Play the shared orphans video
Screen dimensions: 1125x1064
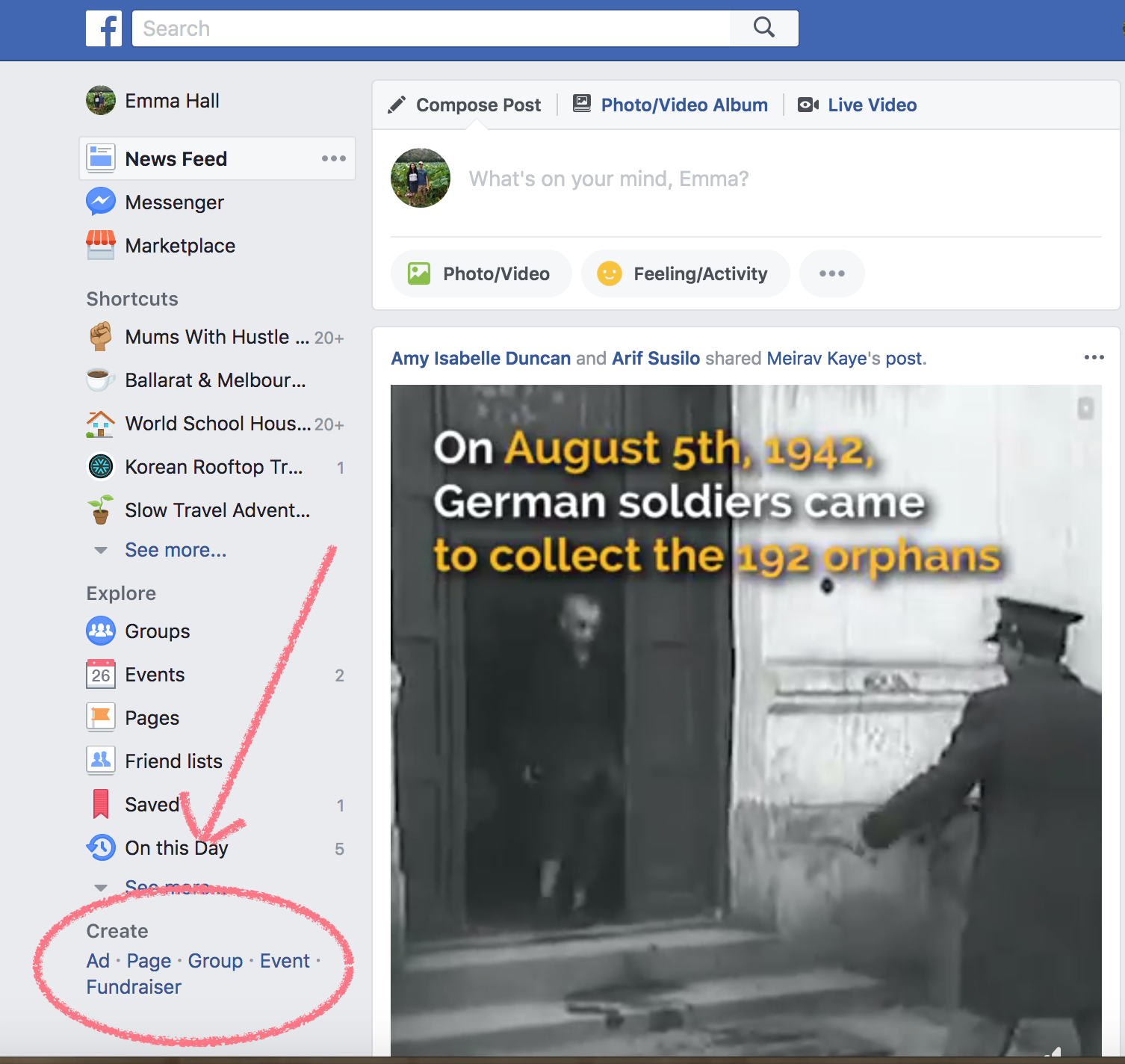click(746, 720)
